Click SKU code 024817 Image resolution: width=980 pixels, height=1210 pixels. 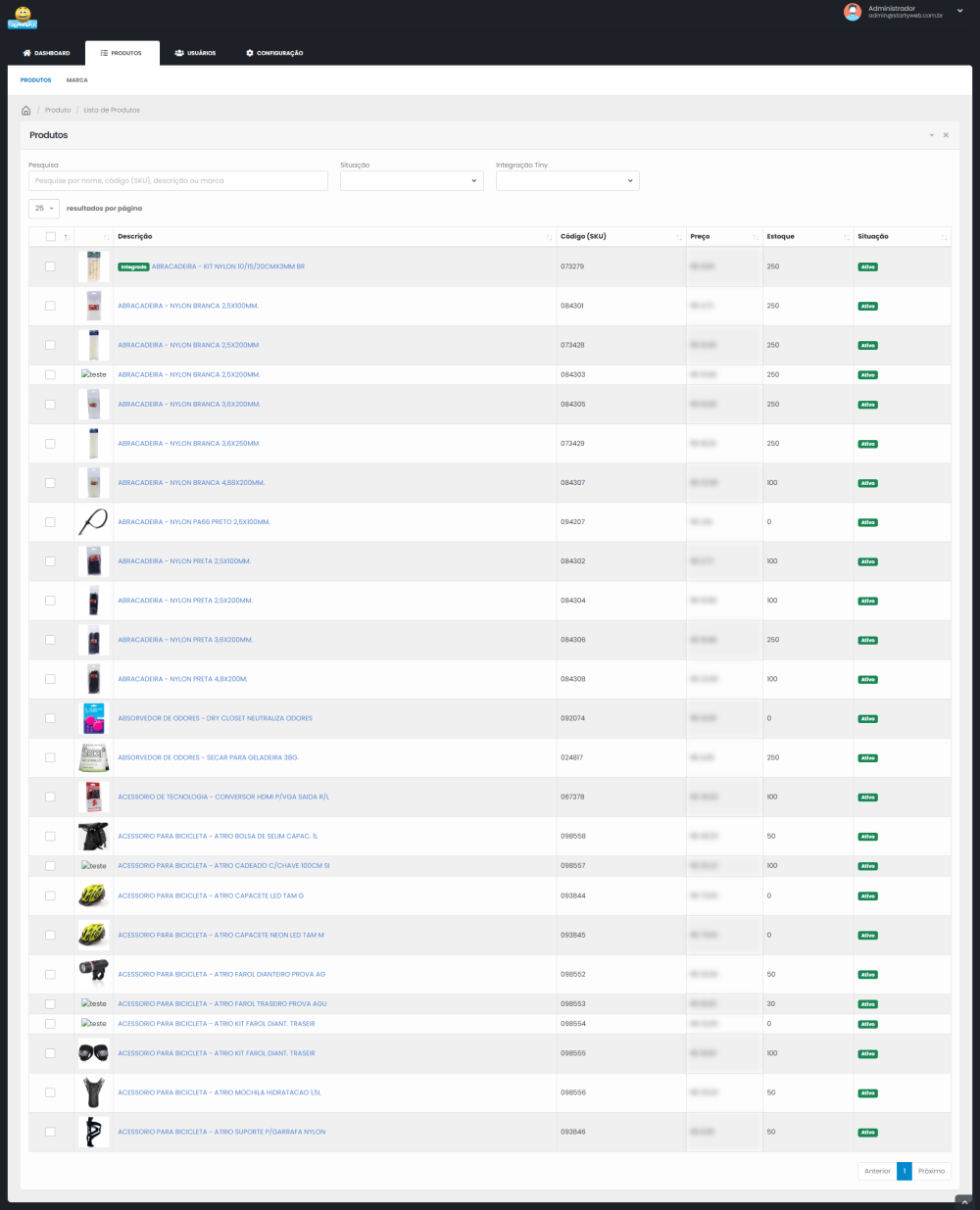click(572, 757)
